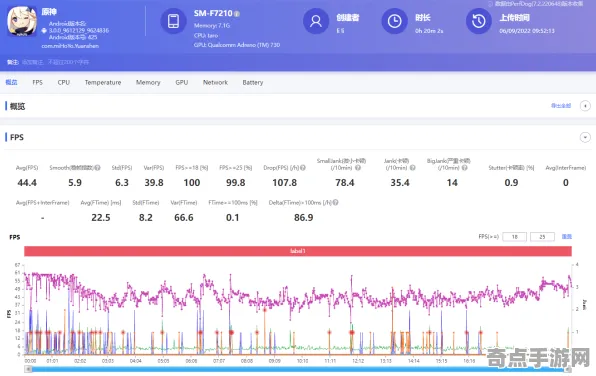Open the Temperature tab
This screenshot has height=376, width=596.
point(103,82)
